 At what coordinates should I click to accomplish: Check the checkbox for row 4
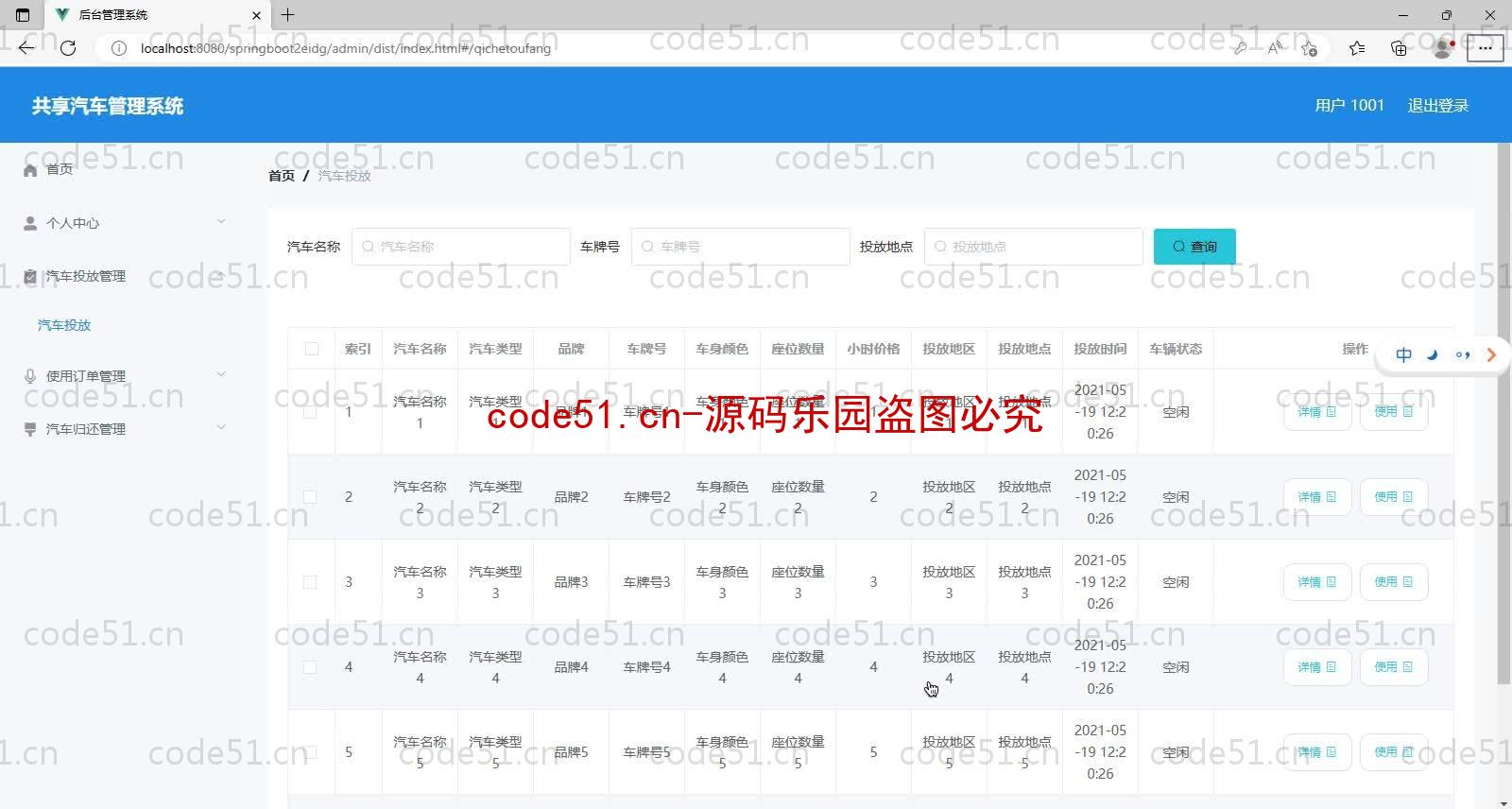310,667
